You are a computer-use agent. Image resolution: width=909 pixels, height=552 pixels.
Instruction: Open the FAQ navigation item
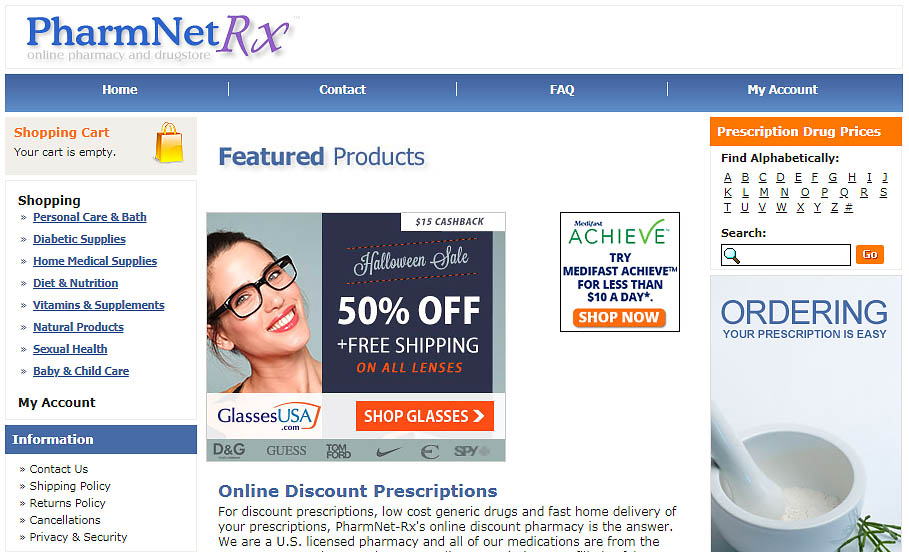pyautogui.click(x=562, y=89)
